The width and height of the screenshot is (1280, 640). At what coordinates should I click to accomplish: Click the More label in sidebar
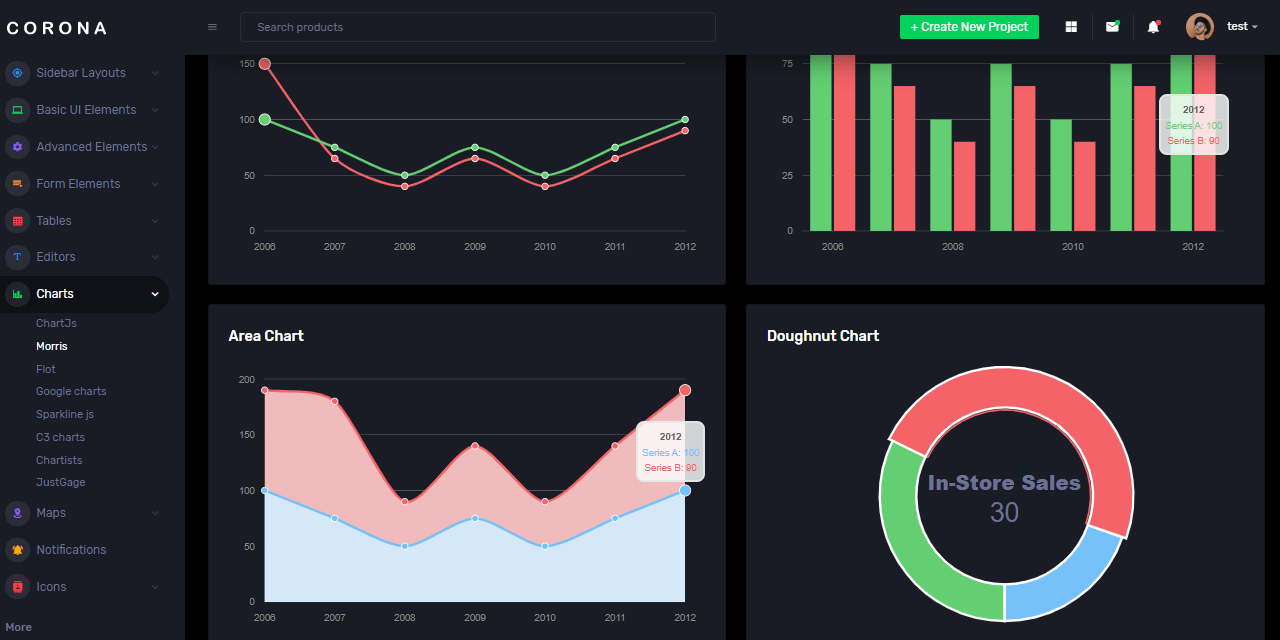[x=18, y=627]
